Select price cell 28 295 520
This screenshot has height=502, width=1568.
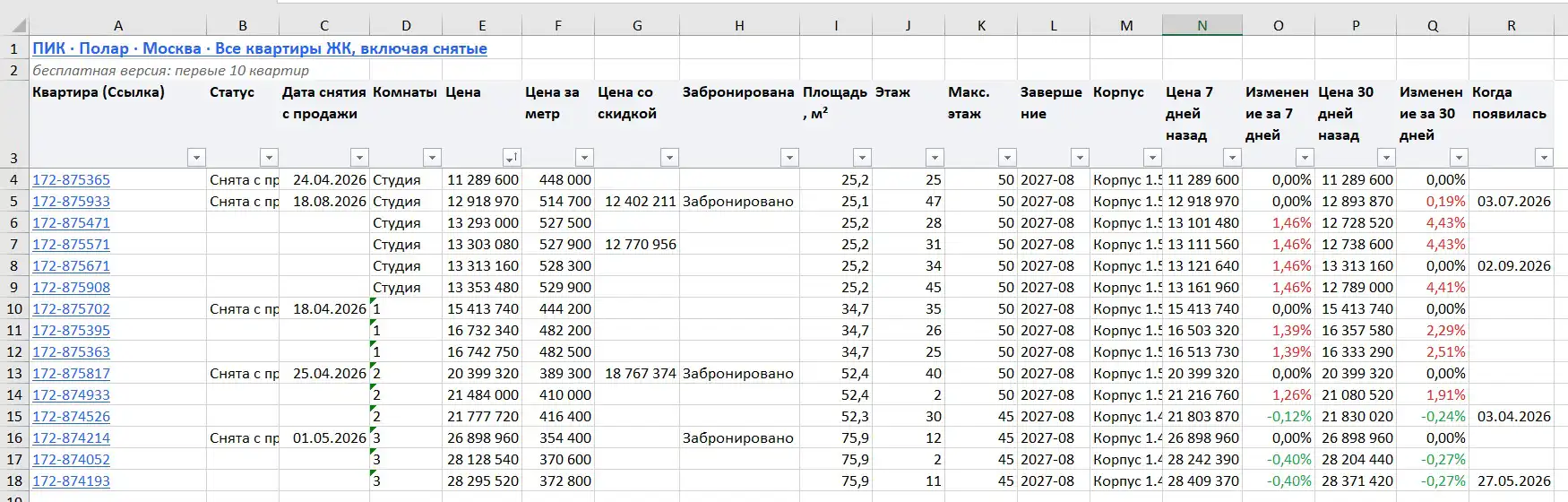coord(482,480)
